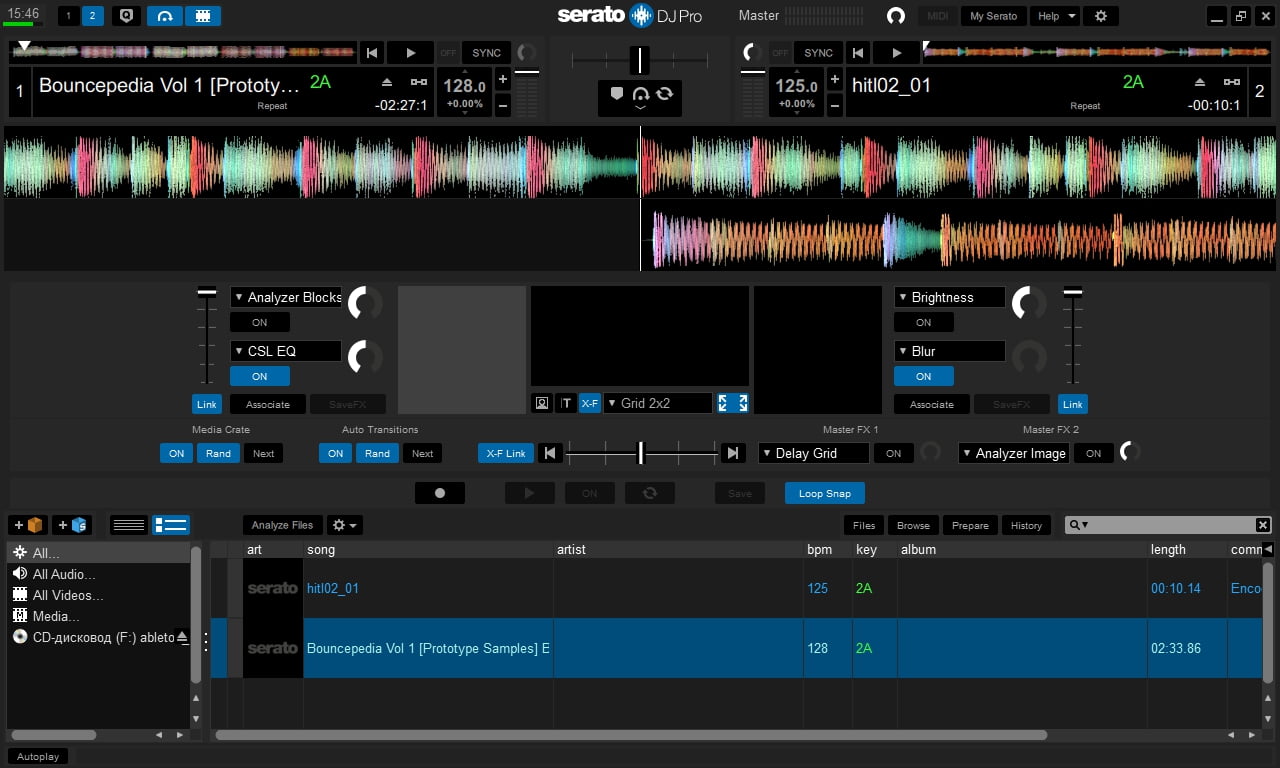
Task: Open the Browse panel tab
Action: (913, 525)
